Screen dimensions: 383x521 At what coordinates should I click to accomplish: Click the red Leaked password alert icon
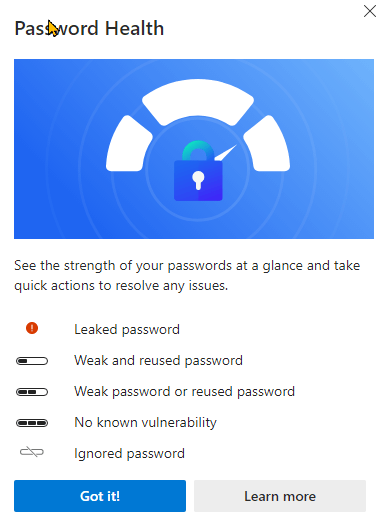point(32,328)
